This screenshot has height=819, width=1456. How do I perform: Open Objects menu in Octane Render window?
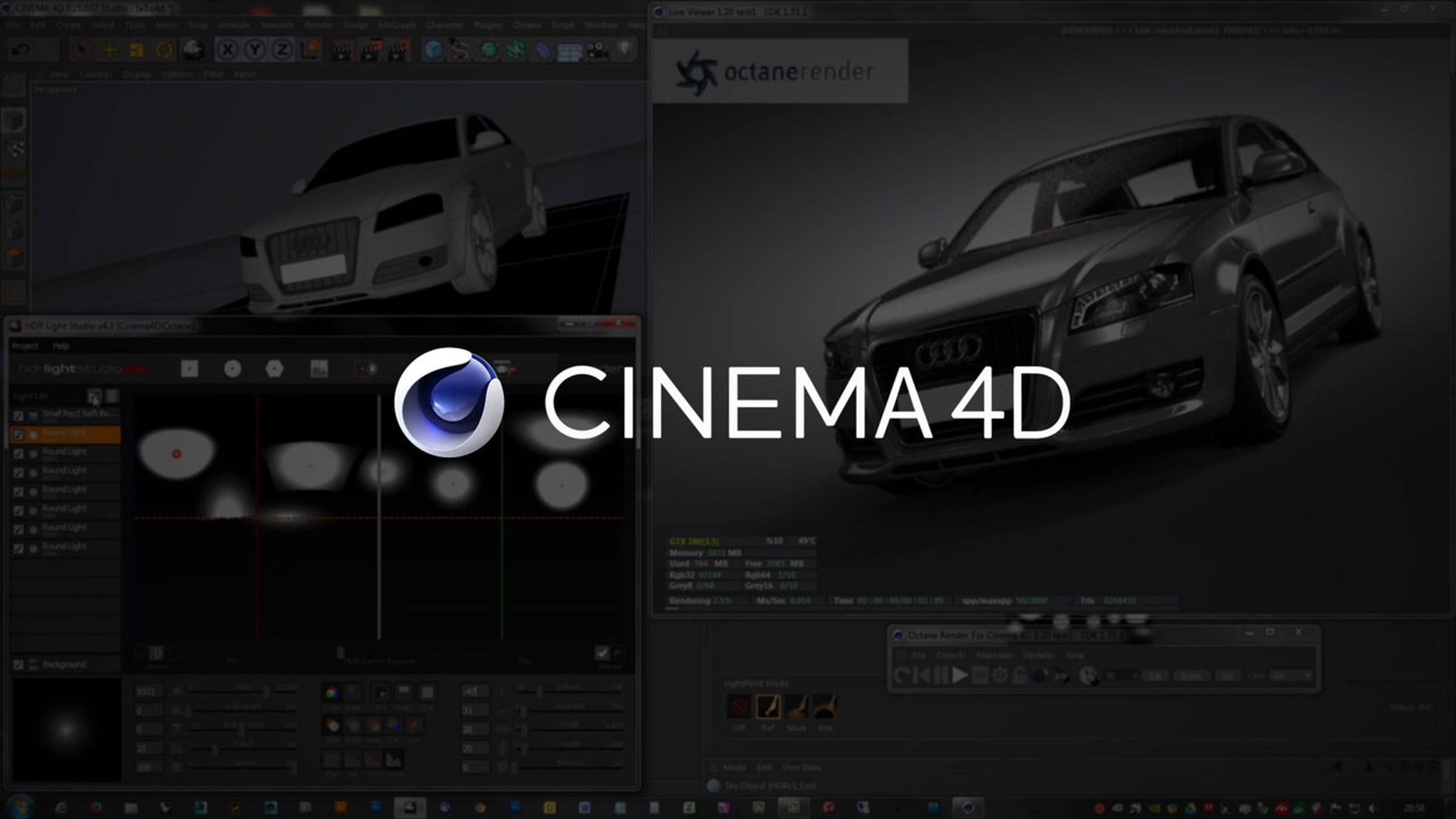[951, 655]
